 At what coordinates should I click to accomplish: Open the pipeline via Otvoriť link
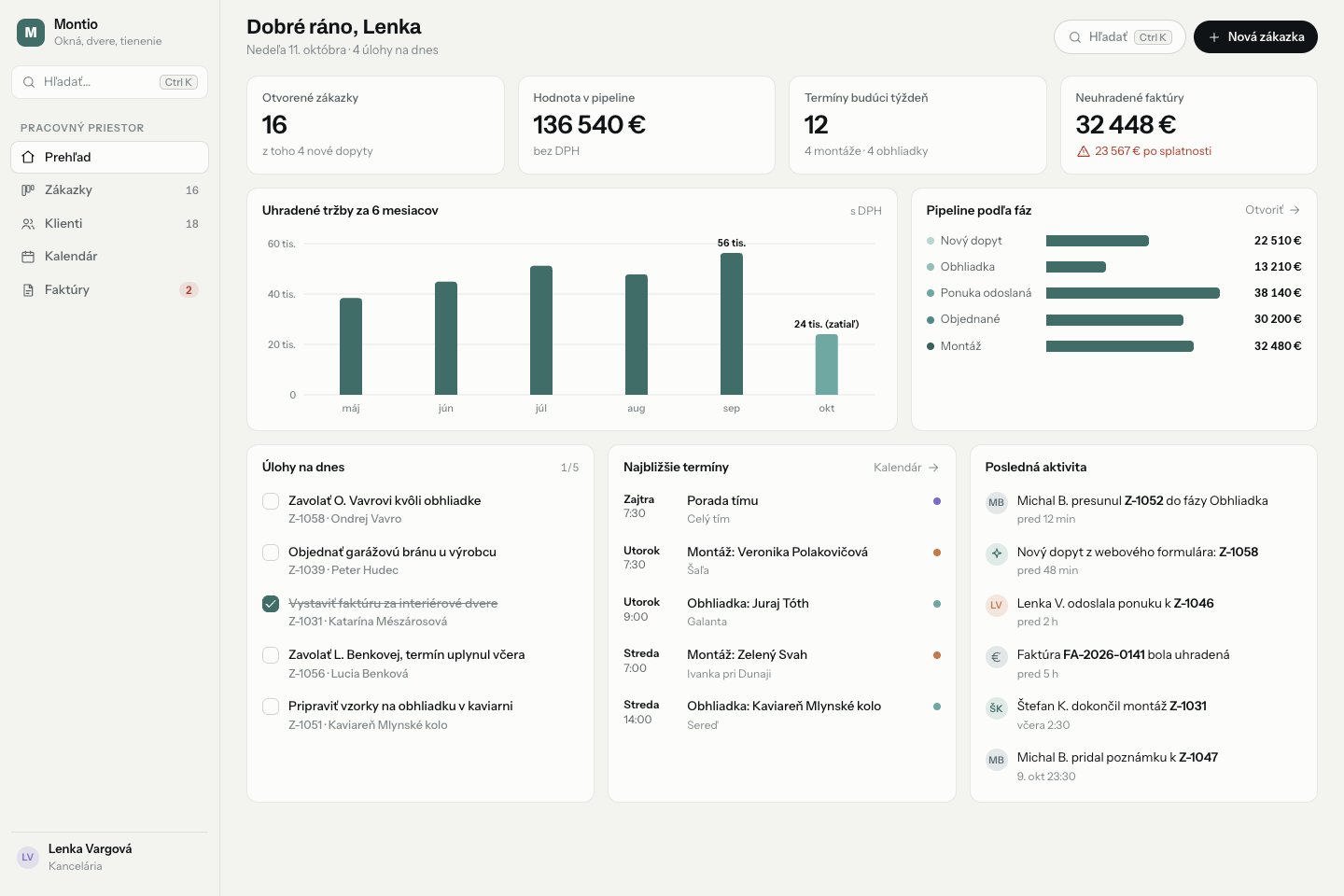pos(1272,210)
